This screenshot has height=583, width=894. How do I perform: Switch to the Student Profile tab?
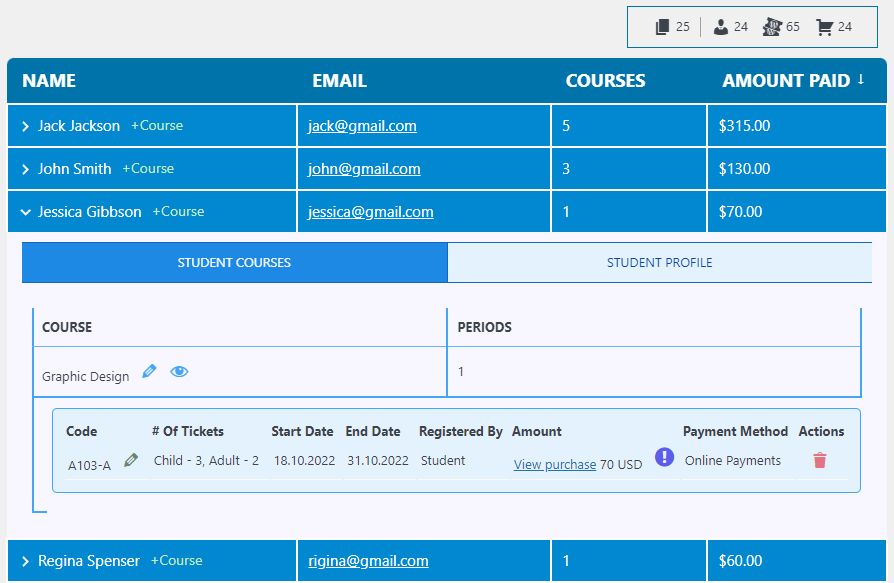click(x=659, y=263)
